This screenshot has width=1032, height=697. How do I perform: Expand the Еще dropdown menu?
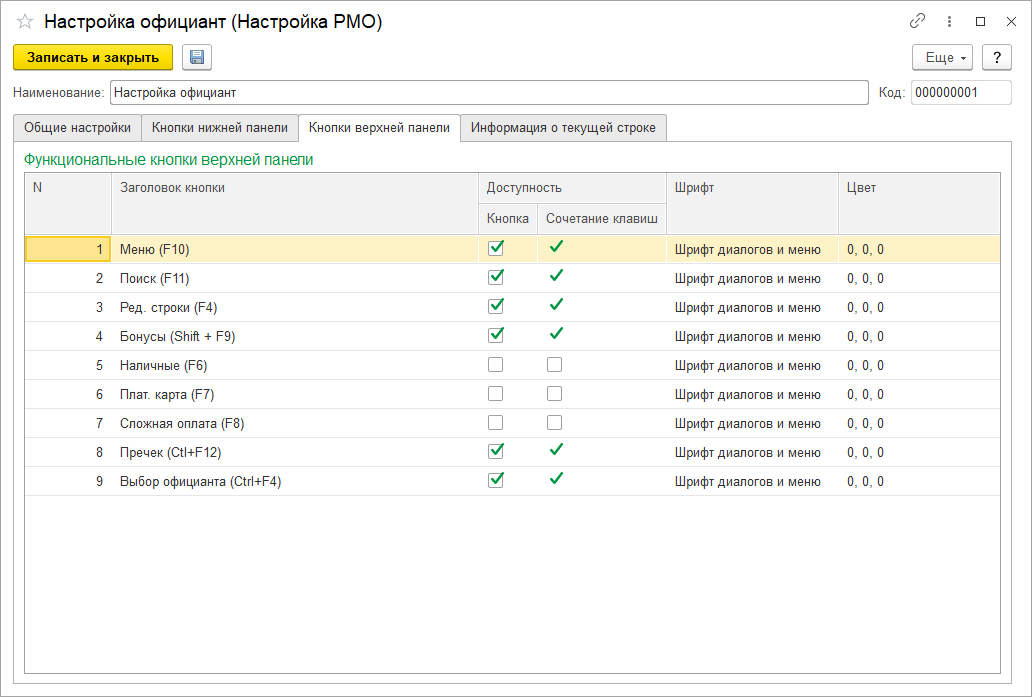[943, 58]
